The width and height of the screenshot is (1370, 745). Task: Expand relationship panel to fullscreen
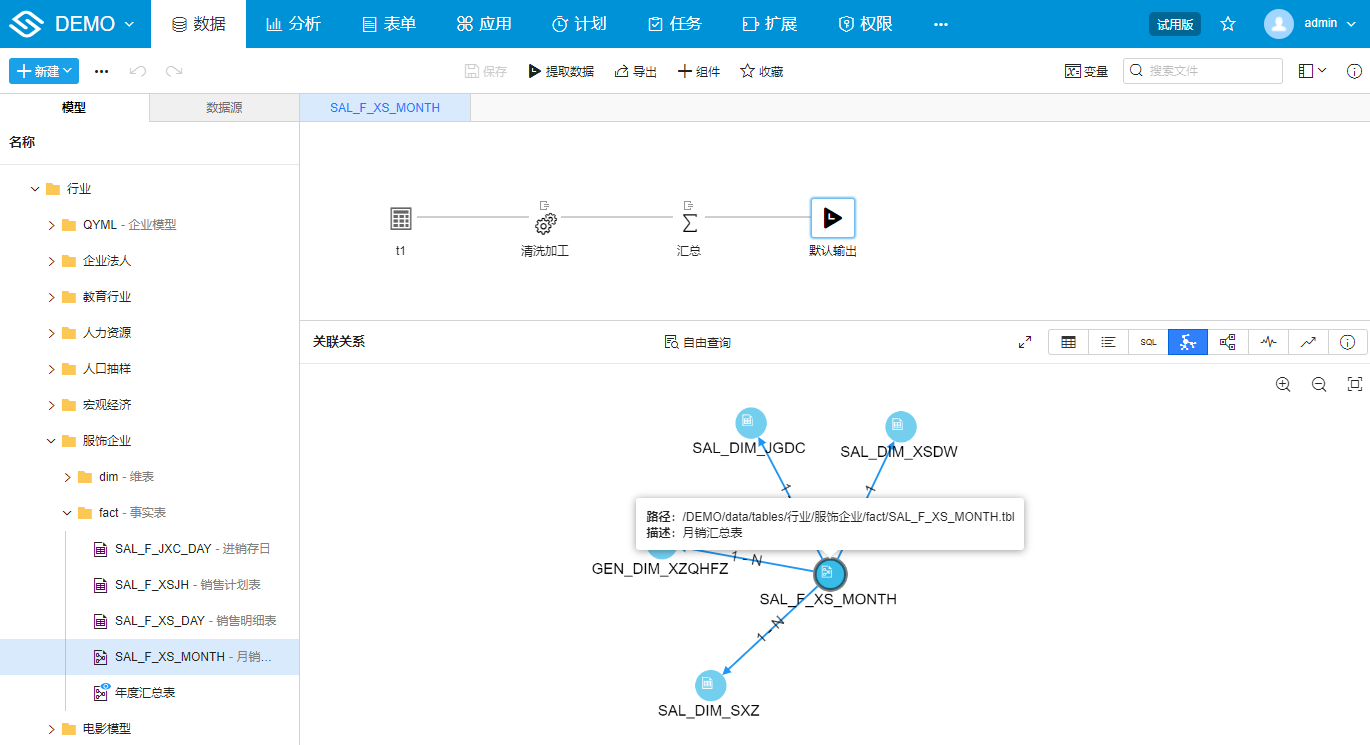1025,342
